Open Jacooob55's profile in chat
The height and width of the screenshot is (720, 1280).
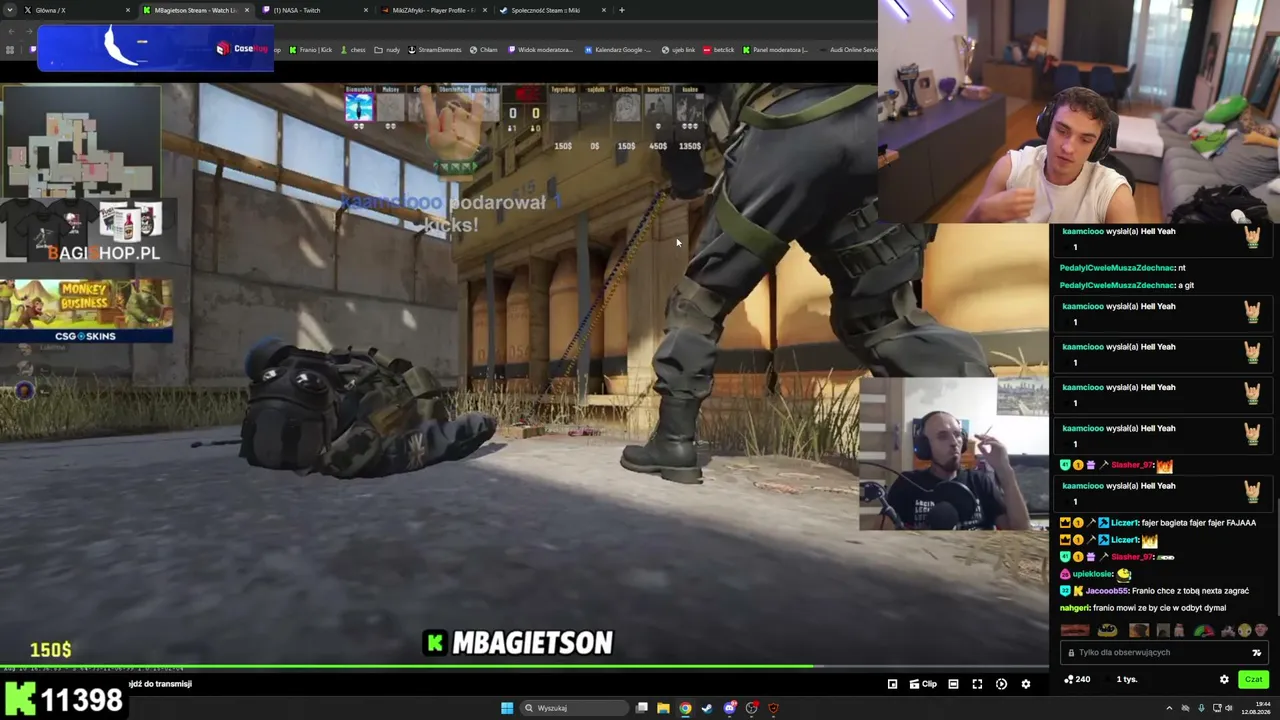tap(1107, 591)
